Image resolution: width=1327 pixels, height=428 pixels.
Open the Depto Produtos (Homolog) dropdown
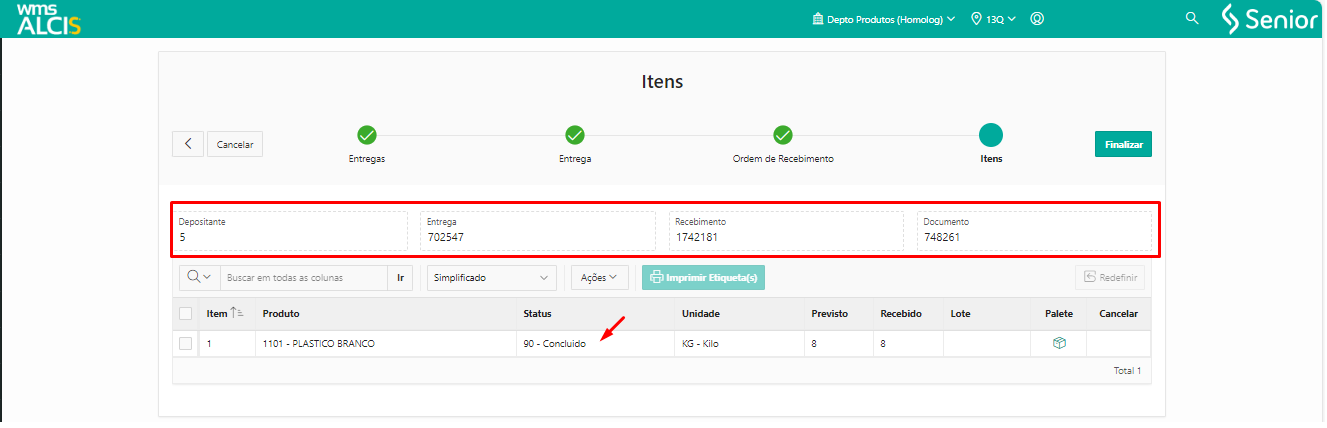(x=884, y=19)
